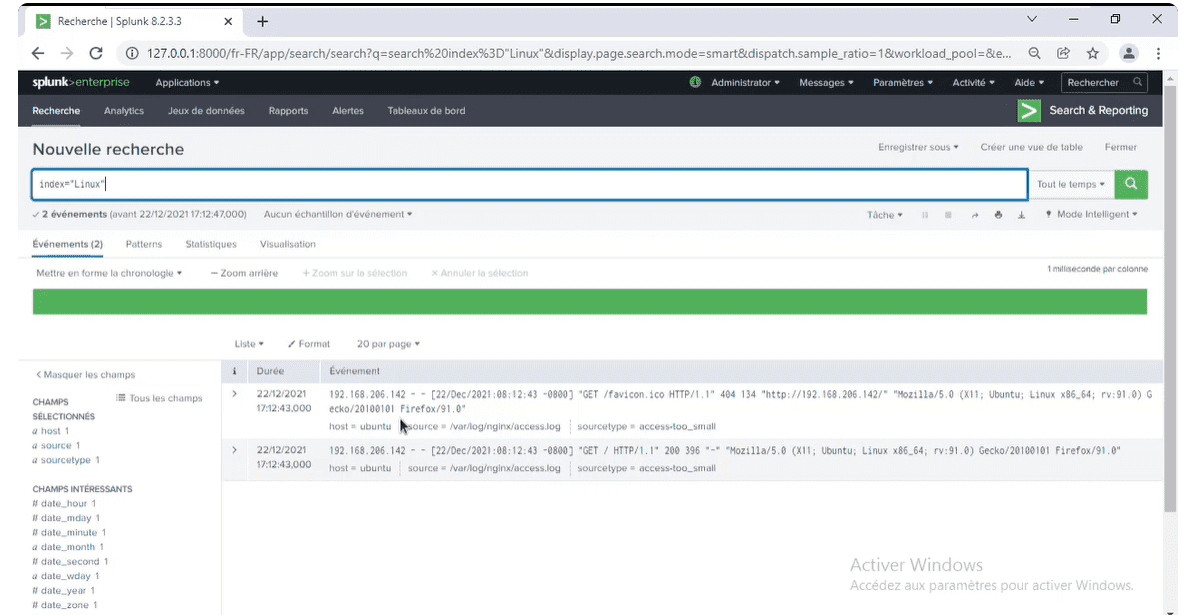This screenshot has height=615, width=1182.
Task: Open Mettre en forme la chronologie dropdown
Action: point(109,273)
